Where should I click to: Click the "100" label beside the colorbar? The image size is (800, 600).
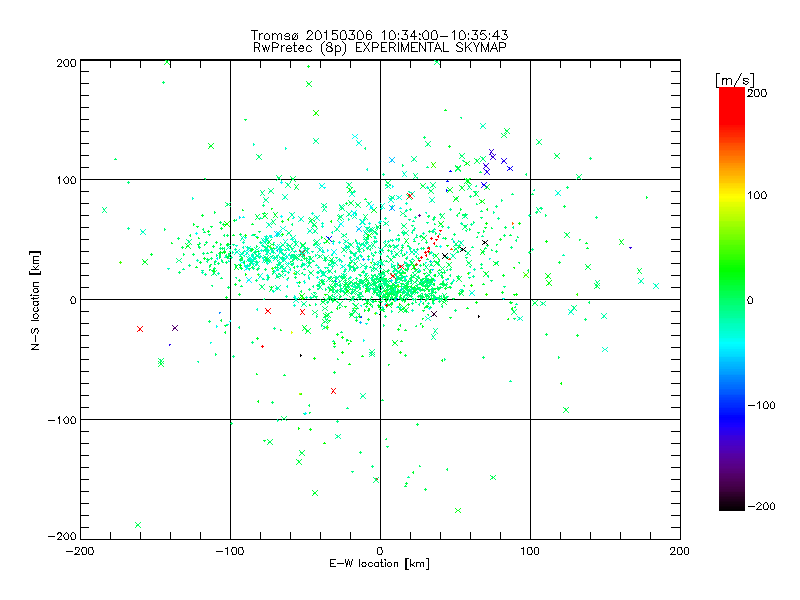(757, 195)
